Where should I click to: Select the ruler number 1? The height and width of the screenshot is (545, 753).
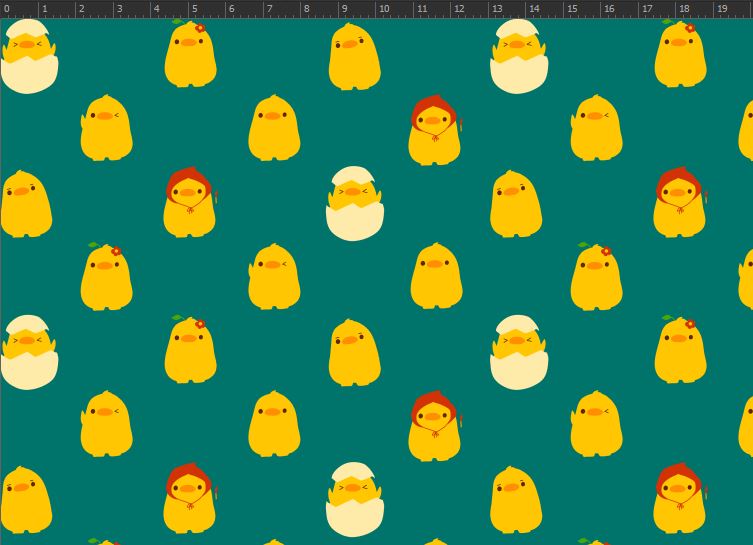coord(45,9)
